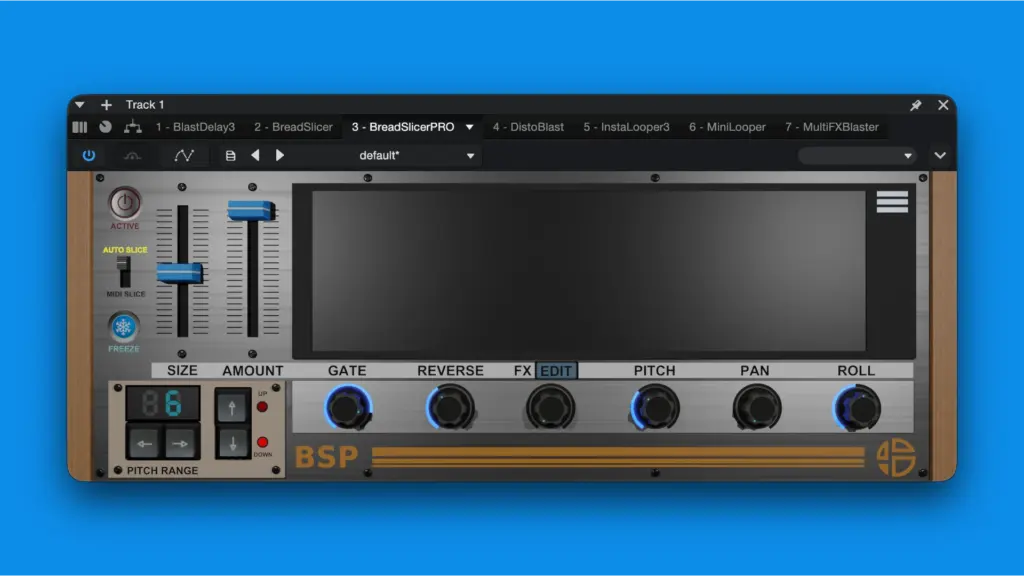Add a plugin with the plus icon
The width and height of the screenshot is (1024, 576).
(106, 104)
